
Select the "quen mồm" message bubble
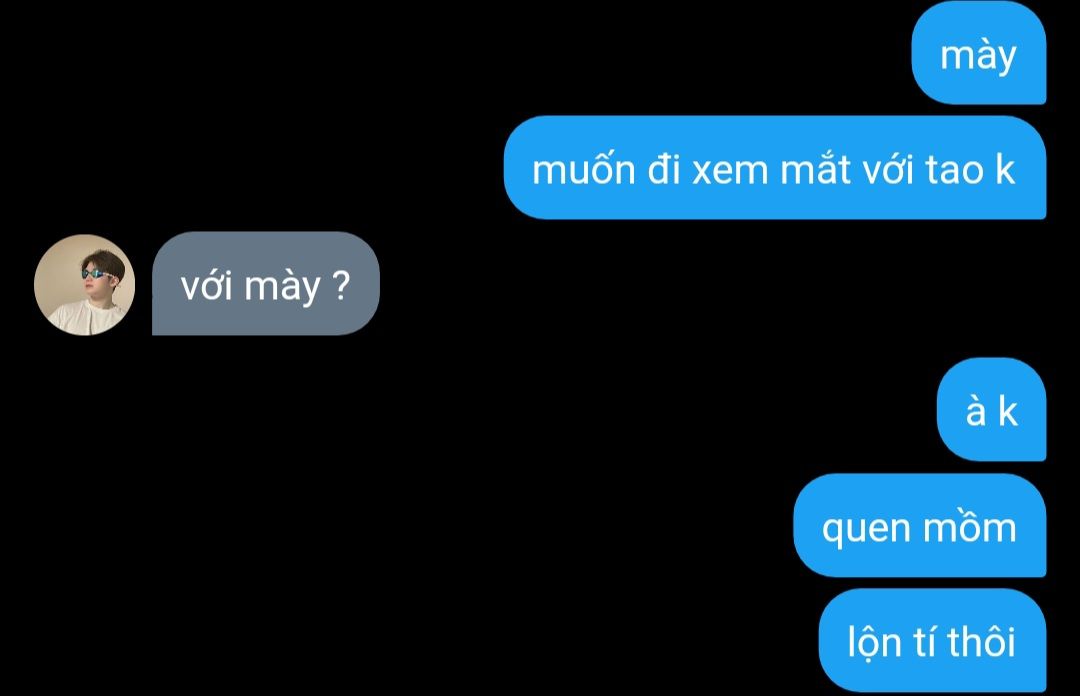pos(920,525)
